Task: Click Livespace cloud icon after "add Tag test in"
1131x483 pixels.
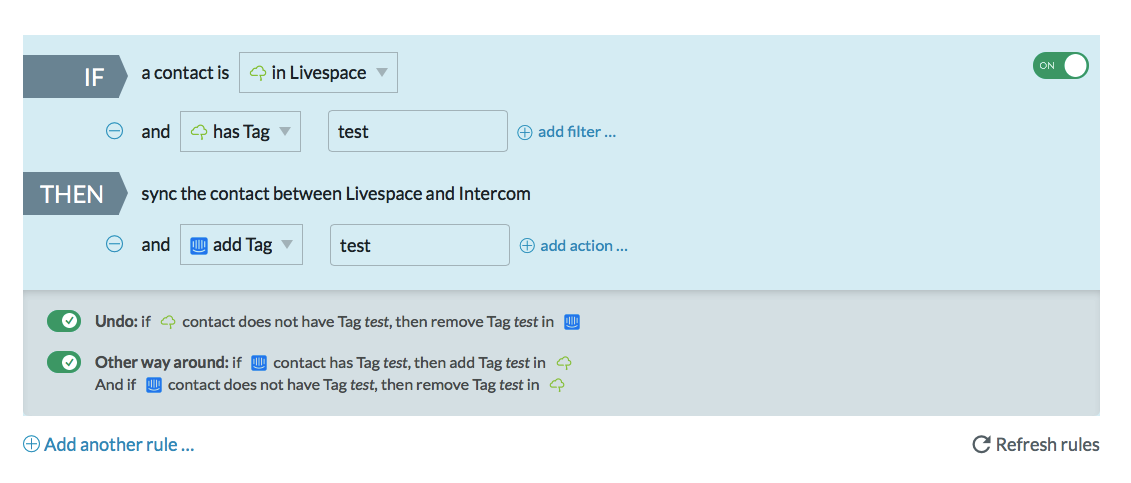Action: (x=565, y=363)
